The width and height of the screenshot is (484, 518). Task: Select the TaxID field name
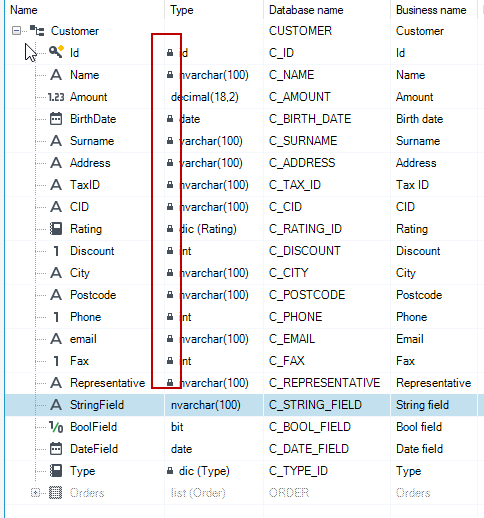tap(85, 185)
